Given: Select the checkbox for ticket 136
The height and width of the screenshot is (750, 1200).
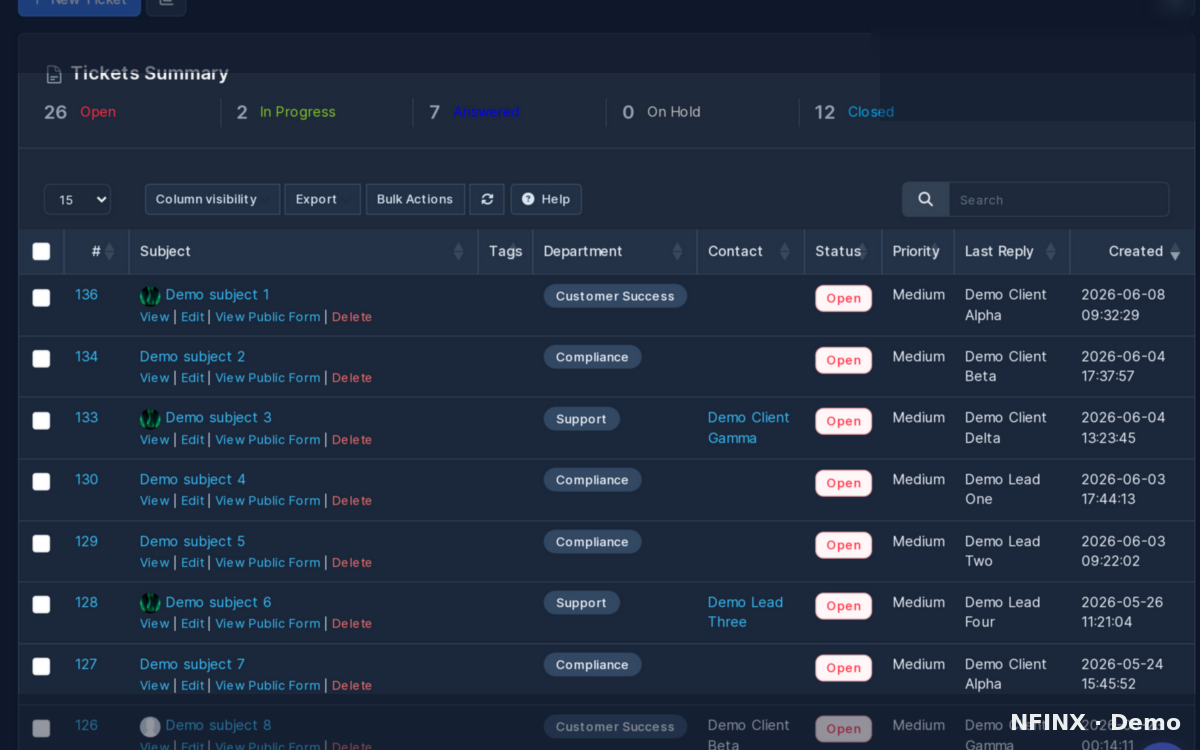Looking at the screenshot, I should [41, 297].
